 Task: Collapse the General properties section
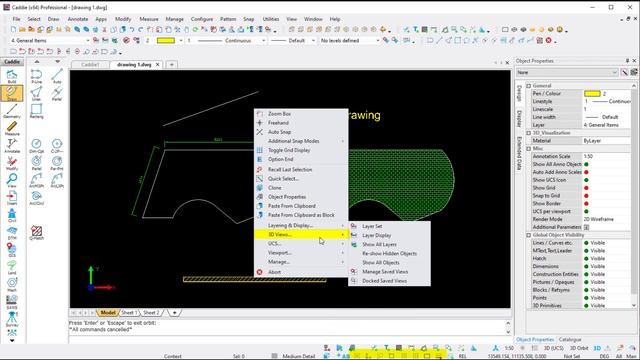(x=529, y=86)
